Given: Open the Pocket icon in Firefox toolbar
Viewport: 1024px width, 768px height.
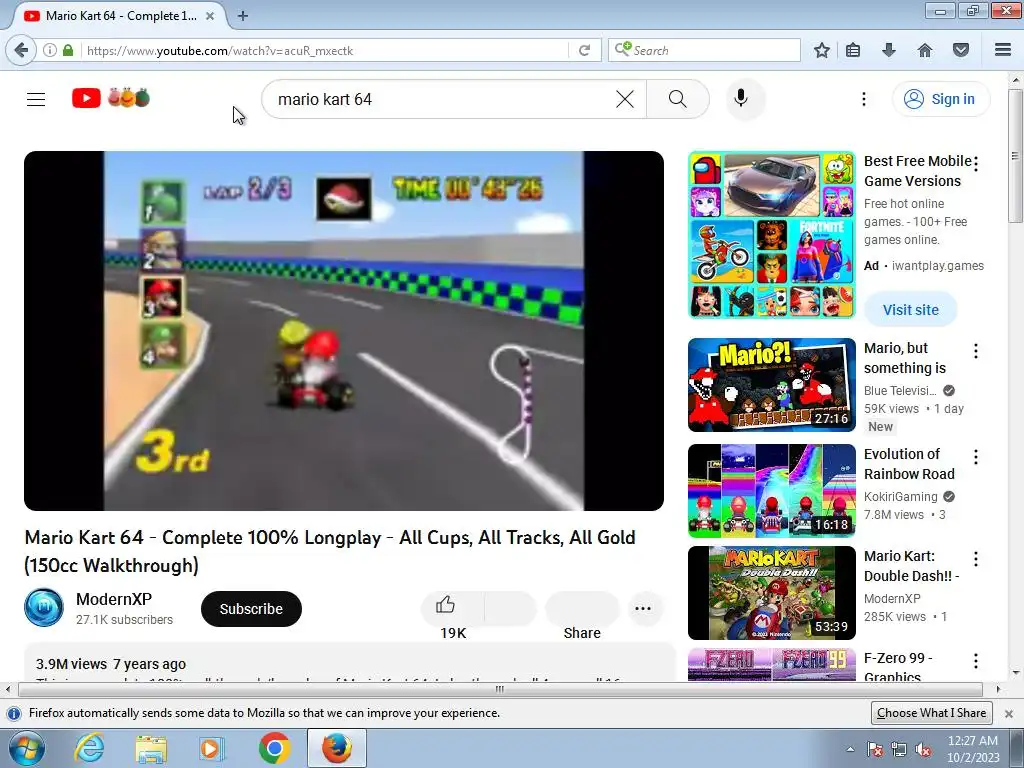Looking at the screenshot, I should [961, 50].
